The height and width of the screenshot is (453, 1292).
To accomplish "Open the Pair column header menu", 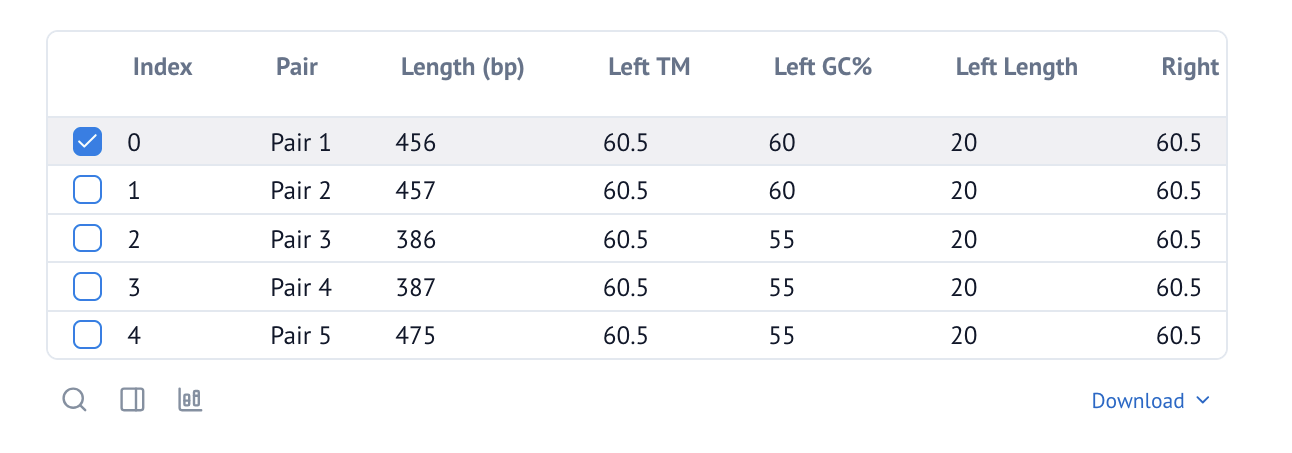I will [297, 67].
